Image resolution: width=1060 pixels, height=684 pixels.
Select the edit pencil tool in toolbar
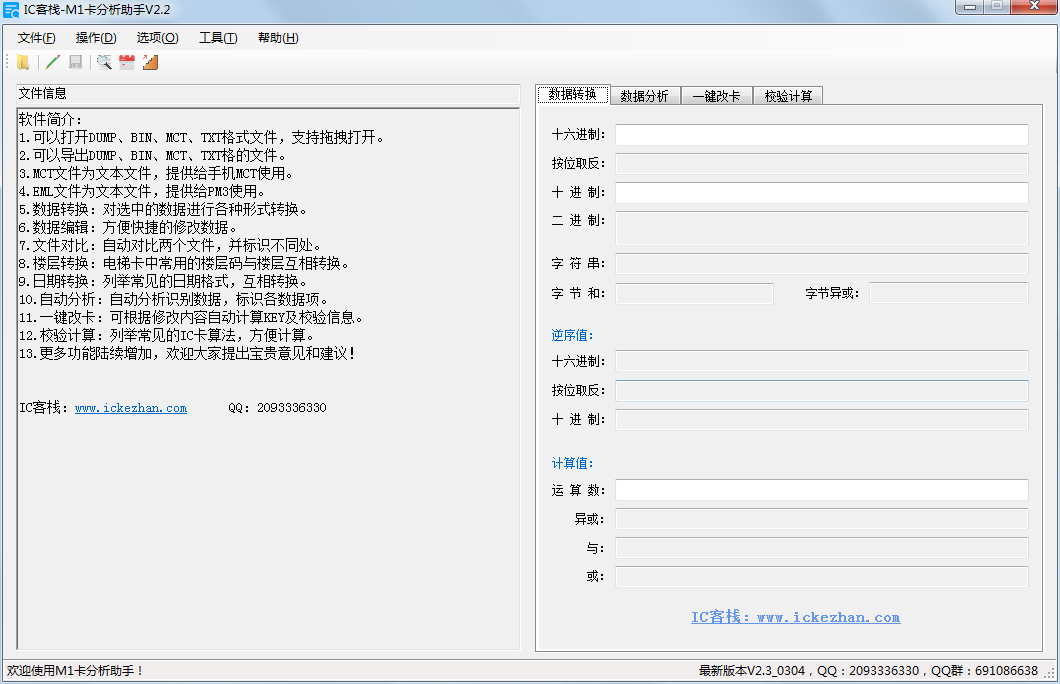(x=52, y=62)
